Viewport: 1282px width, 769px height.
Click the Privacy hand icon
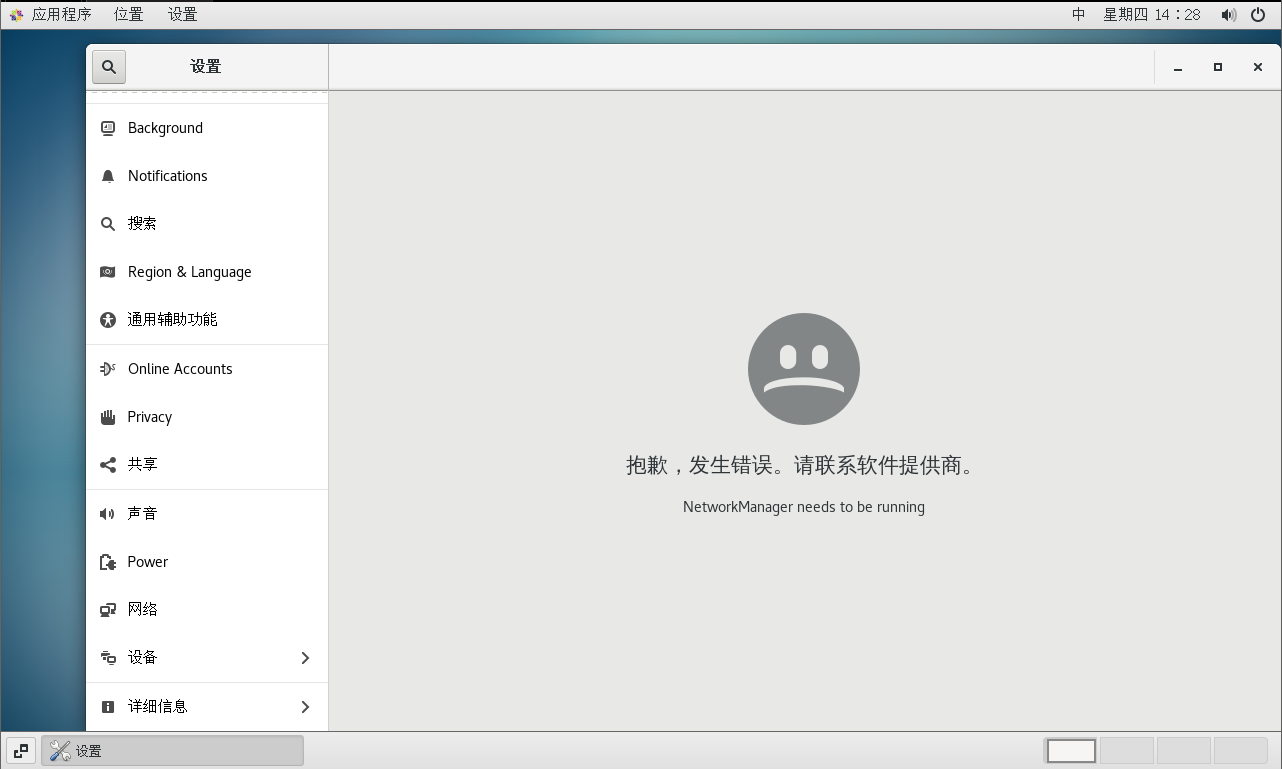tap(108, 417)
